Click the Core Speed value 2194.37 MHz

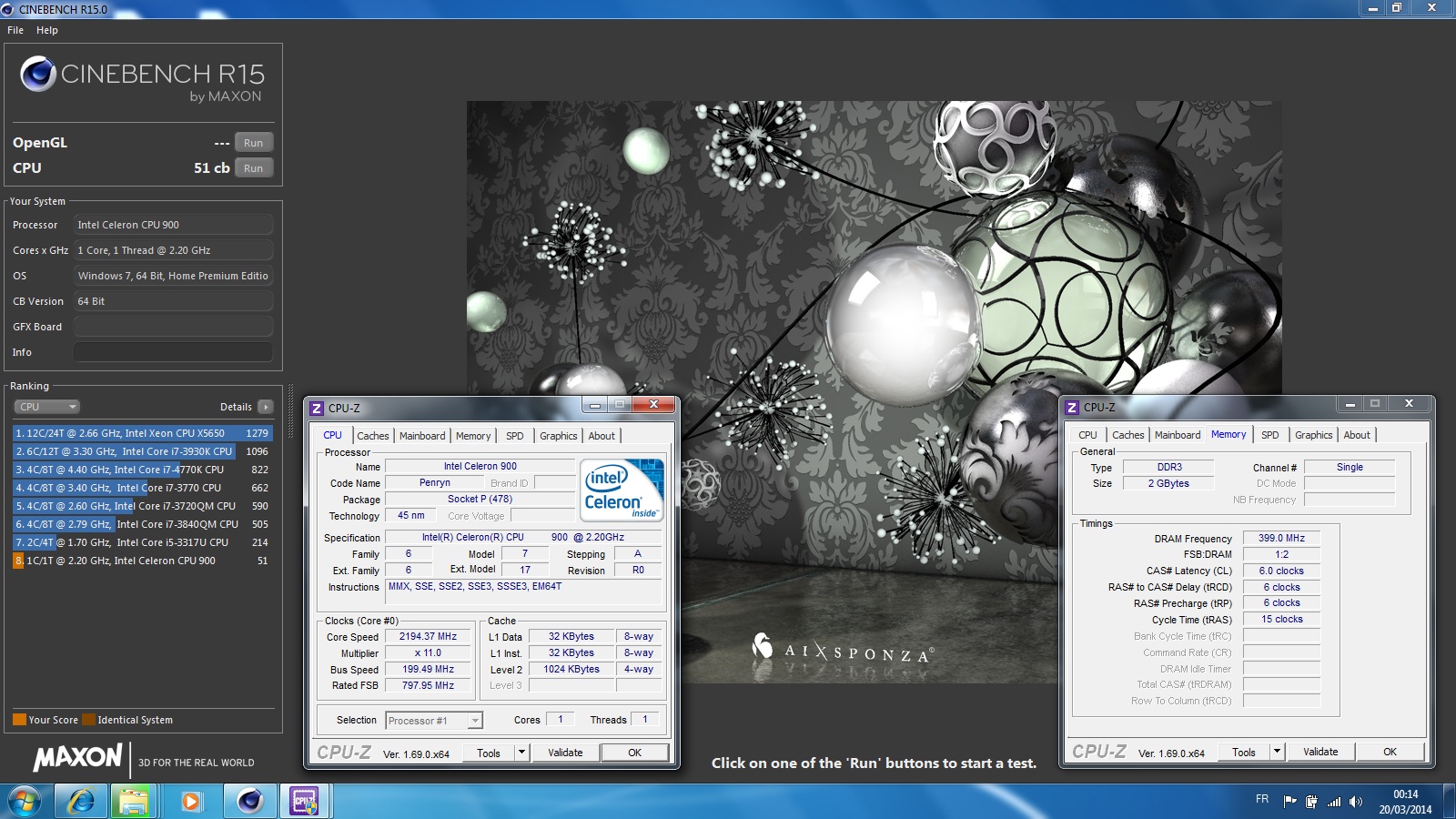(429, 636)
